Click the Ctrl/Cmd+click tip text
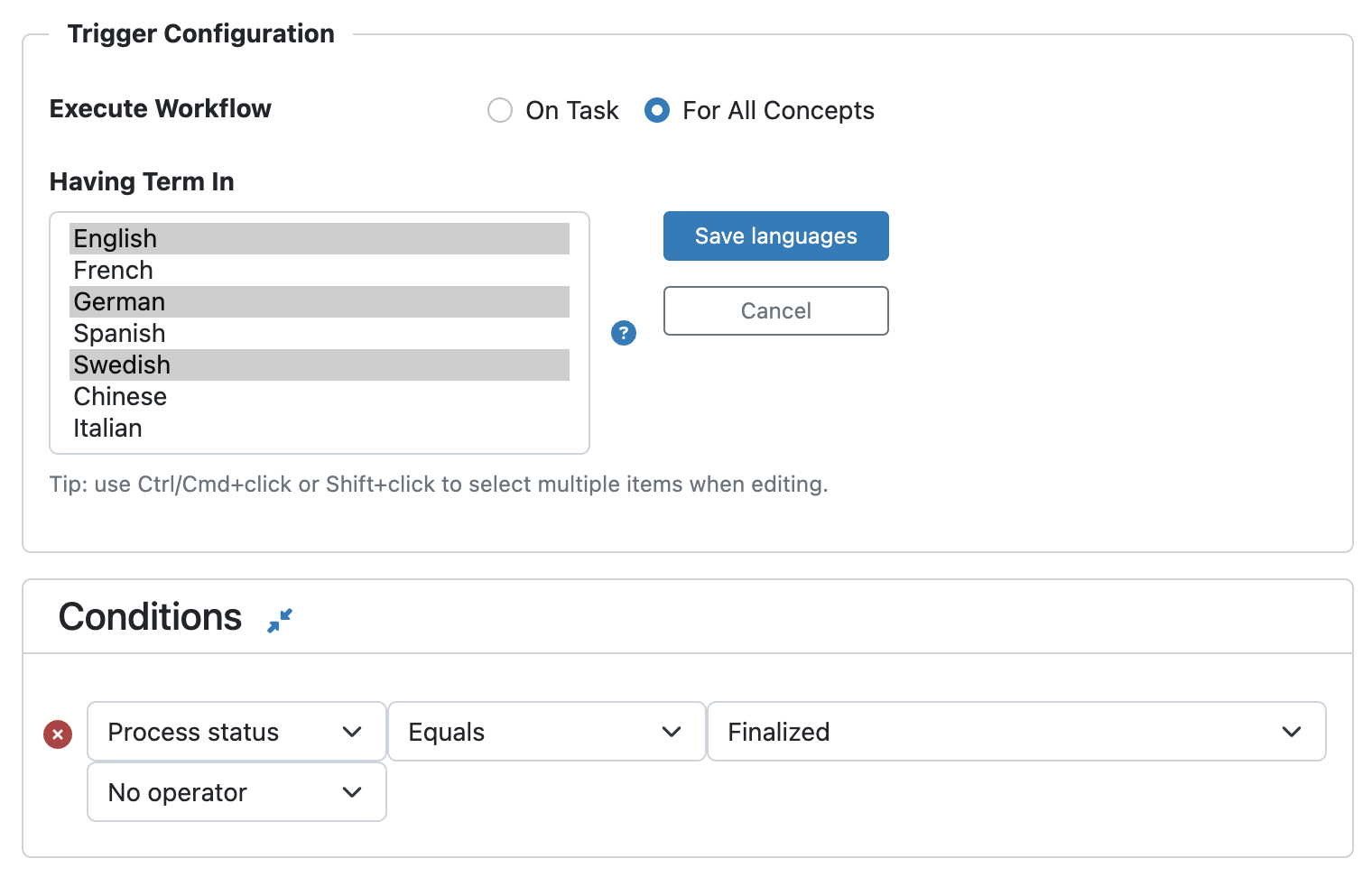 439,485
